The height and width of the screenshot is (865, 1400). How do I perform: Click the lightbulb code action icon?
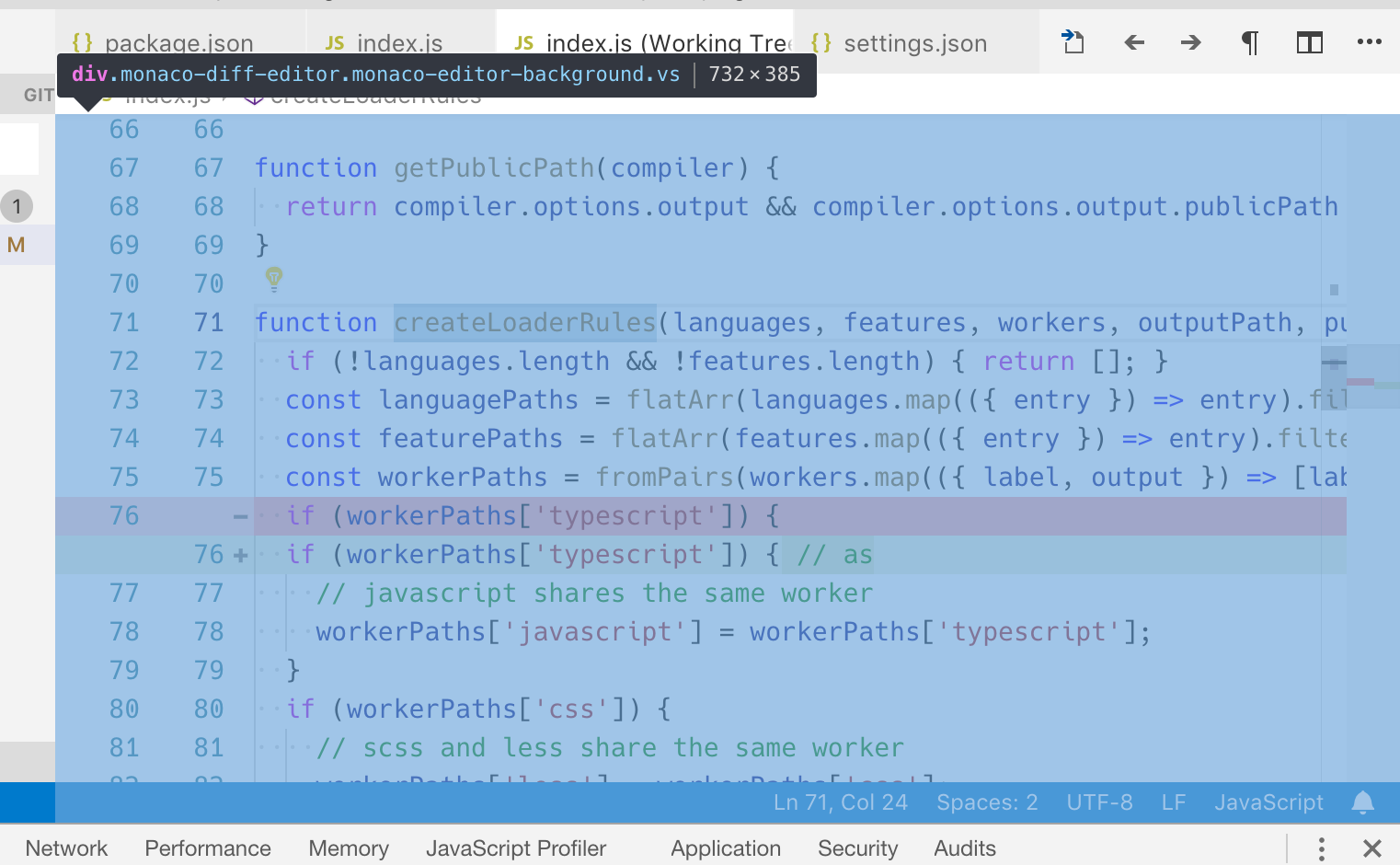[x=274, y=278]
